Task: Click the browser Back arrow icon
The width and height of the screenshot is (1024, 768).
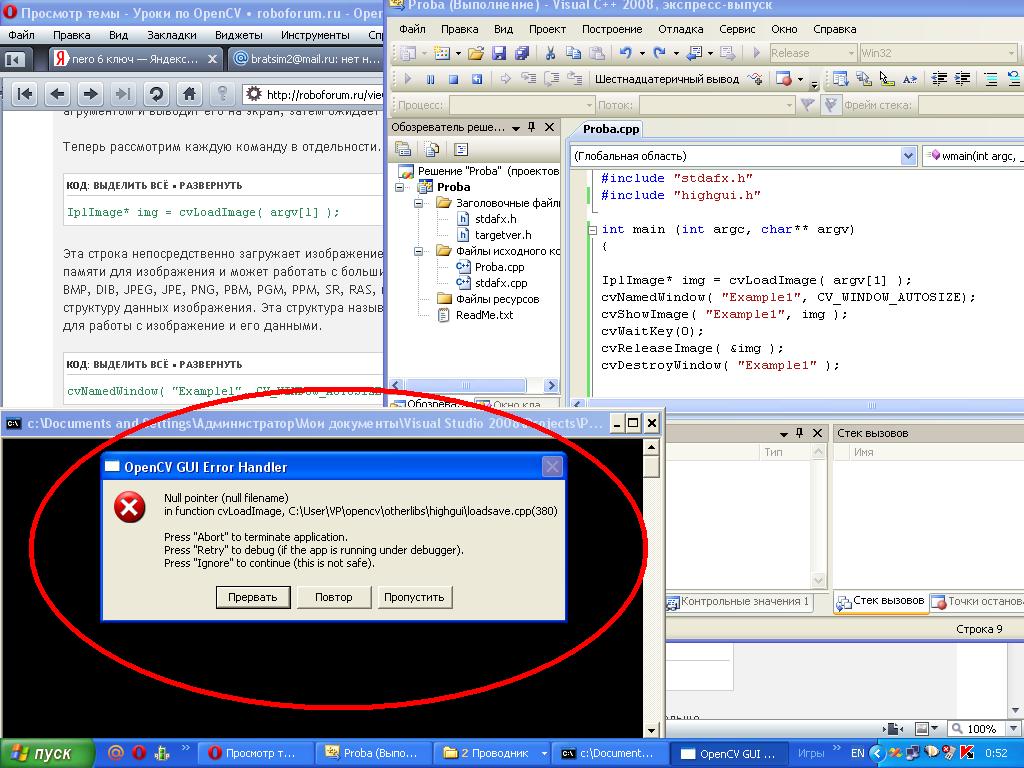Action: tap(57, 94)
